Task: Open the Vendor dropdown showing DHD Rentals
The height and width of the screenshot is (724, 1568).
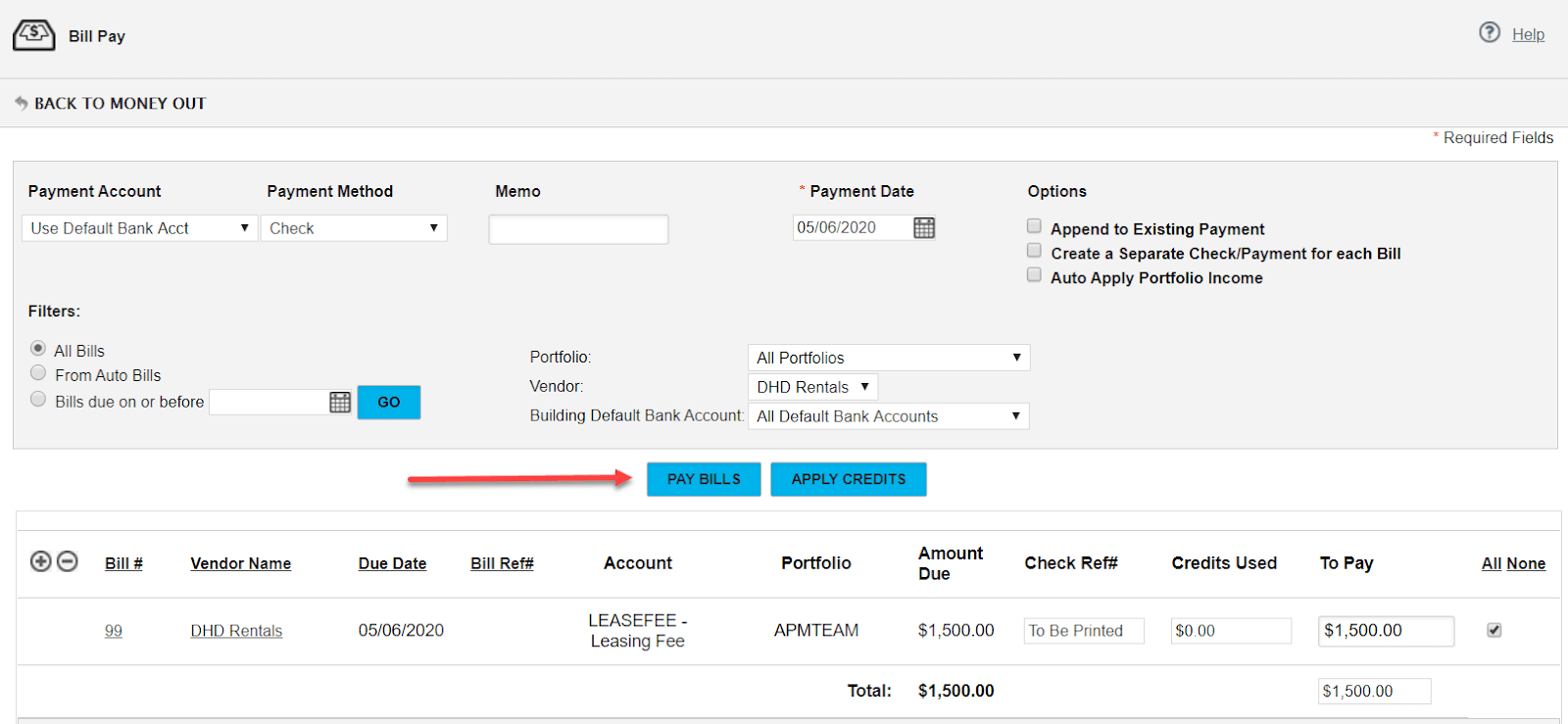Action: pos(813,387)
